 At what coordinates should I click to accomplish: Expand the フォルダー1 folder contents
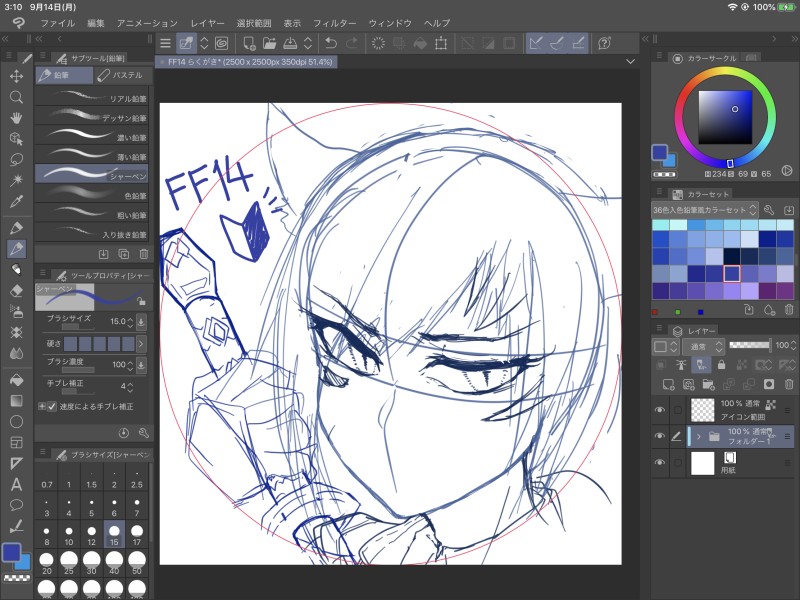coord(698,437)
